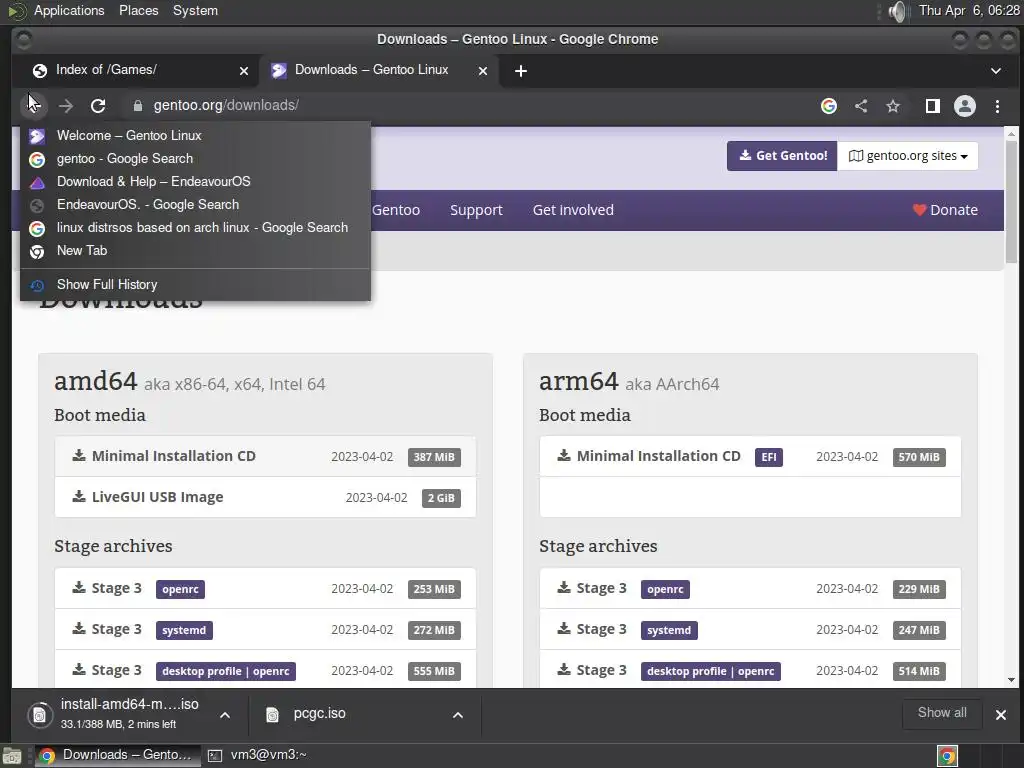Click the Chrome icon in system tray

tap(947, 756)
